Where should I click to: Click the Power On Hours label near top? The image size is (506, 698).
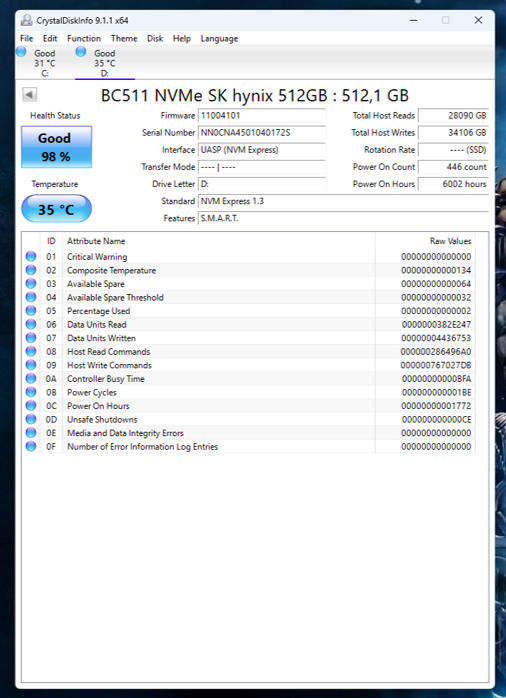point(384,184)
